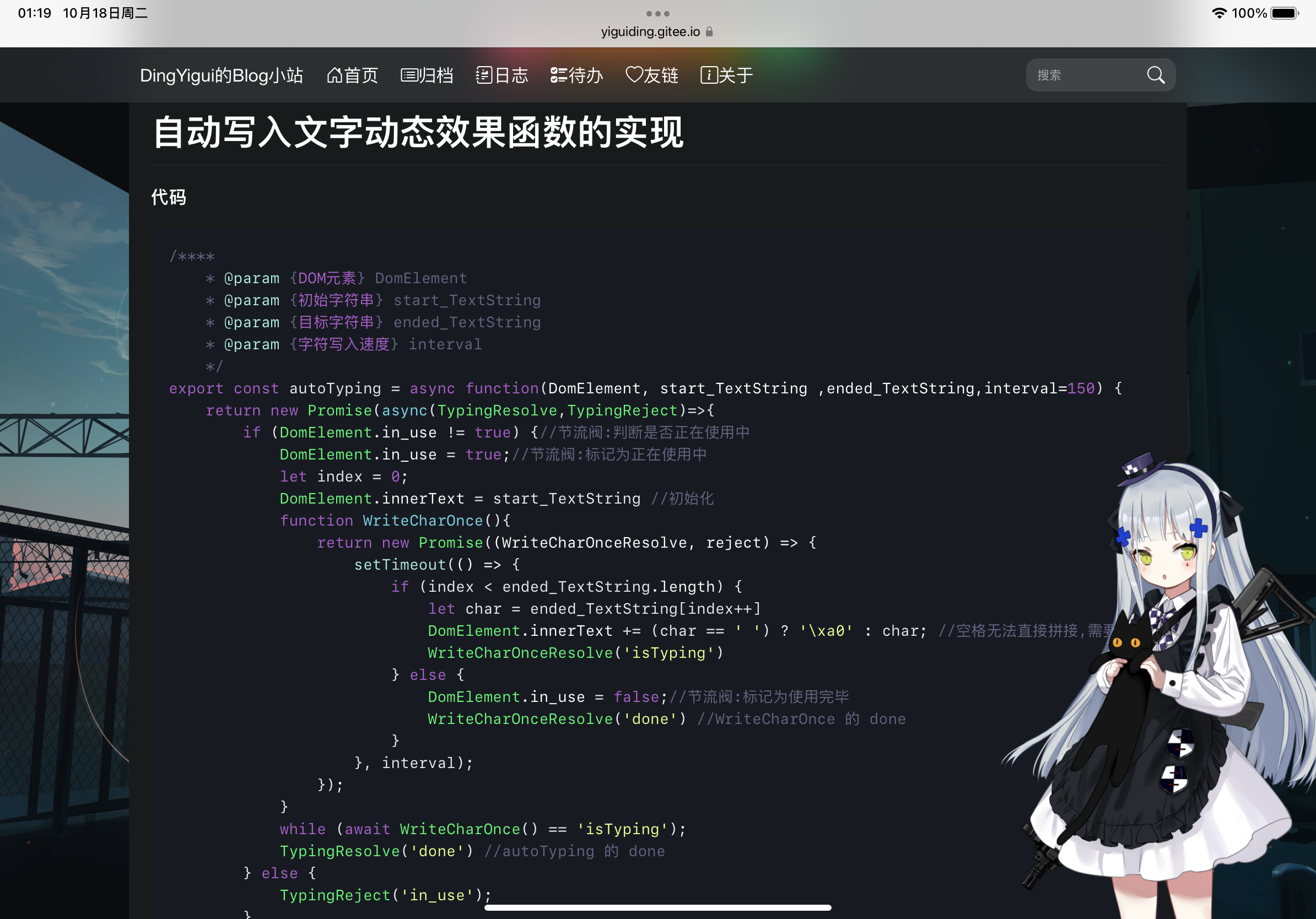Tap the WiFi status icon
The height and width of the screenshot is (919, 1316).
pos(1218,13)
